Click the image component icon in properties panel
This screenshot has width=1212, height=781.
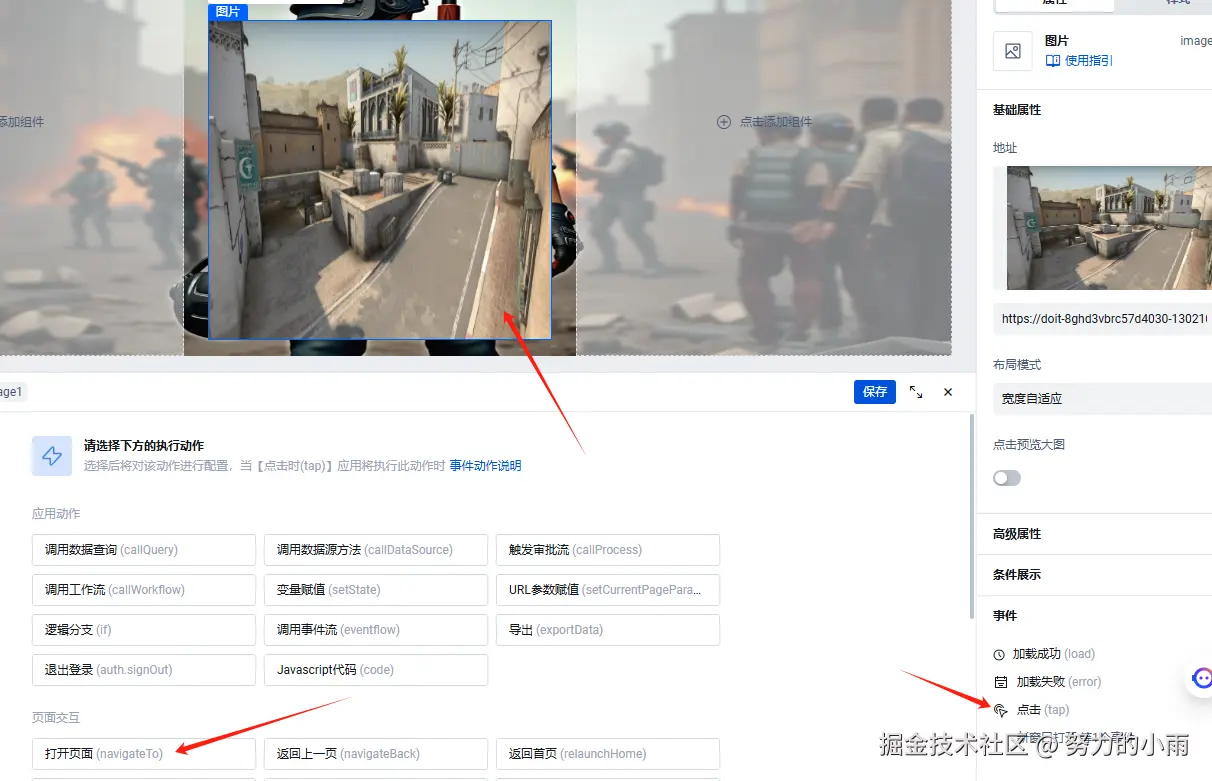tap(1012, 51)
